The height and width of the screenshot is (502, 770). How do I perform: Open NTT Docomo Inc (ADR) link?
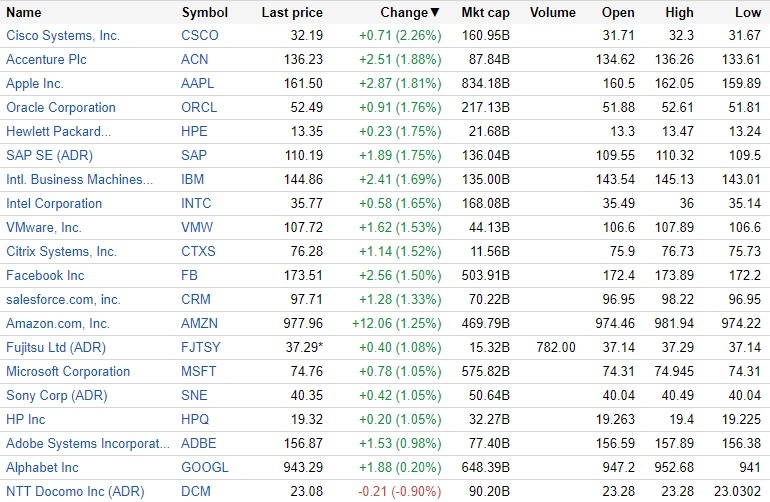[x=75, y=491]
